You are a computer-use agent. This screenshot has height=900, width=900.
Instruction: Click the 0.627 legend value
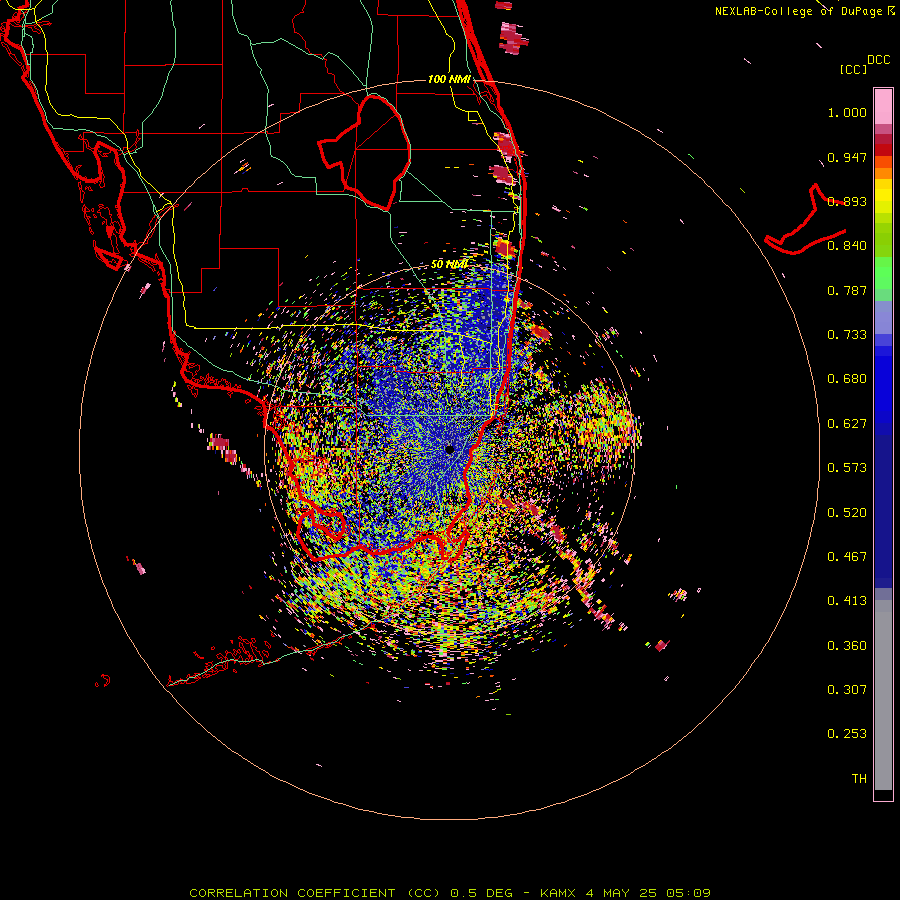coord(847,424)
